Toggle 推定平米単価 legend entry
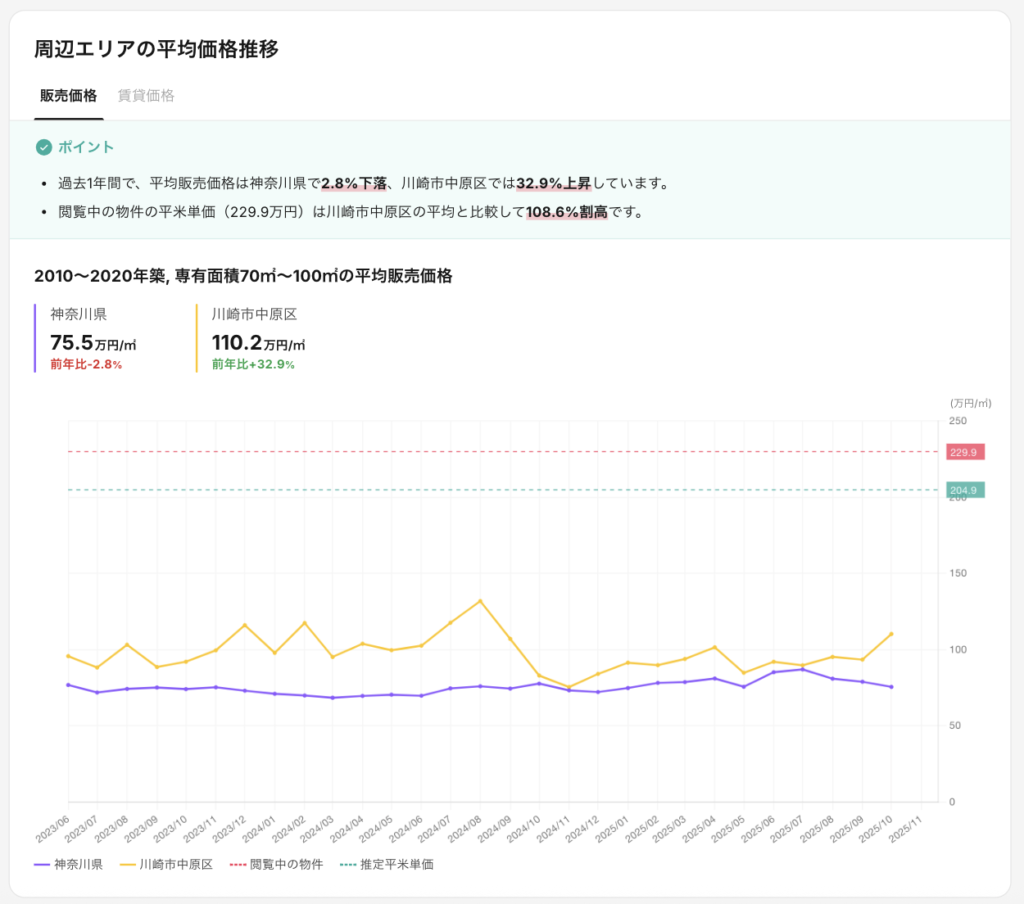The width and height of the screenshot is (1024, 904). (386, 864)
